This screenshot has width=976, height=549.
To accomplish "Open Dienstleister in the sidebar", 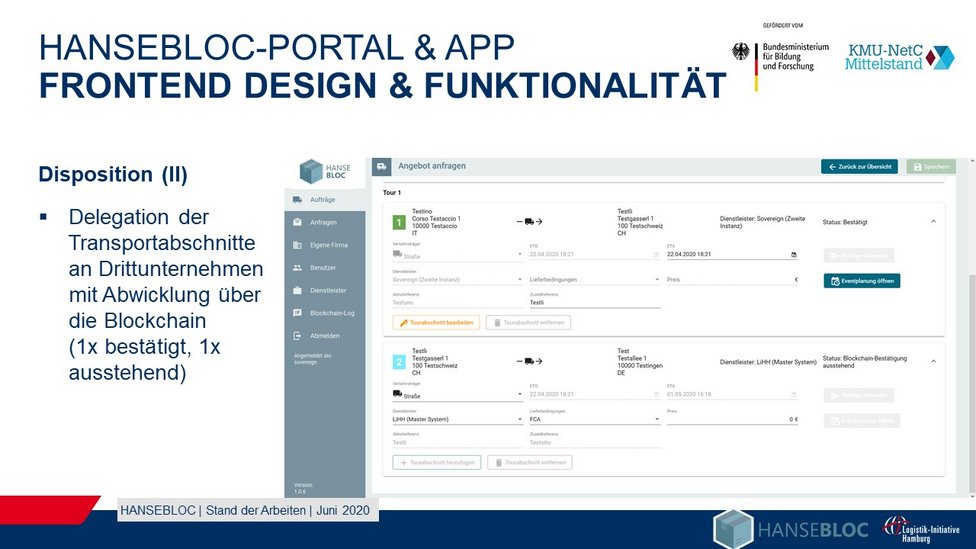I will tap(325, 291).
